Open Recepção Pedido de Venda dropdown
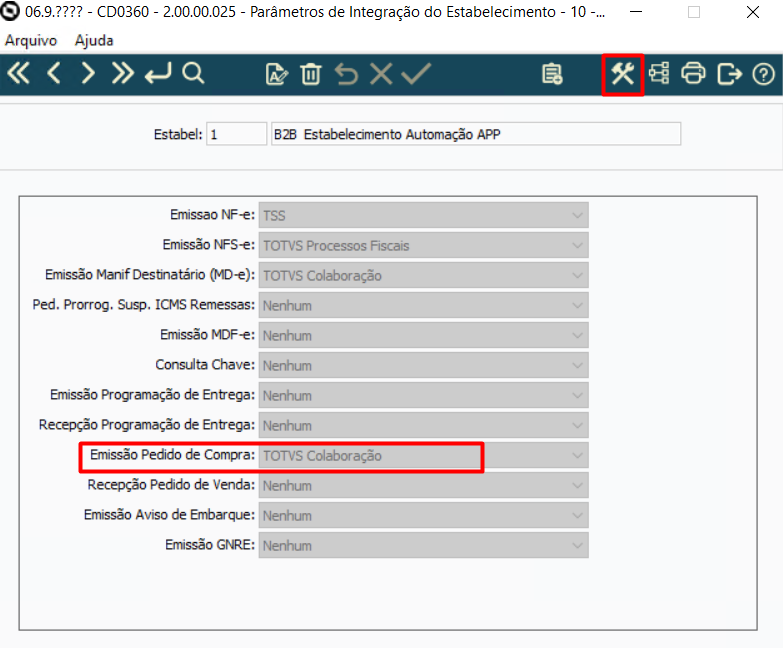The width and height of the screenshot is (783, 648). coord(423,485)
